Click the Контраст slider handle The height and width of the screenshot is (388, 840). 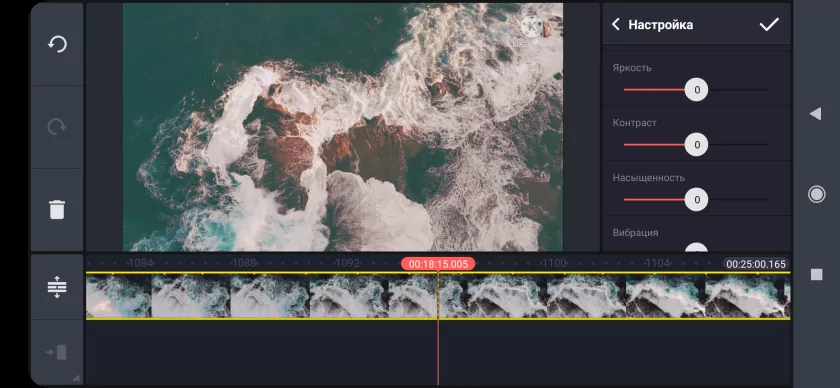[x=696, y=145]
